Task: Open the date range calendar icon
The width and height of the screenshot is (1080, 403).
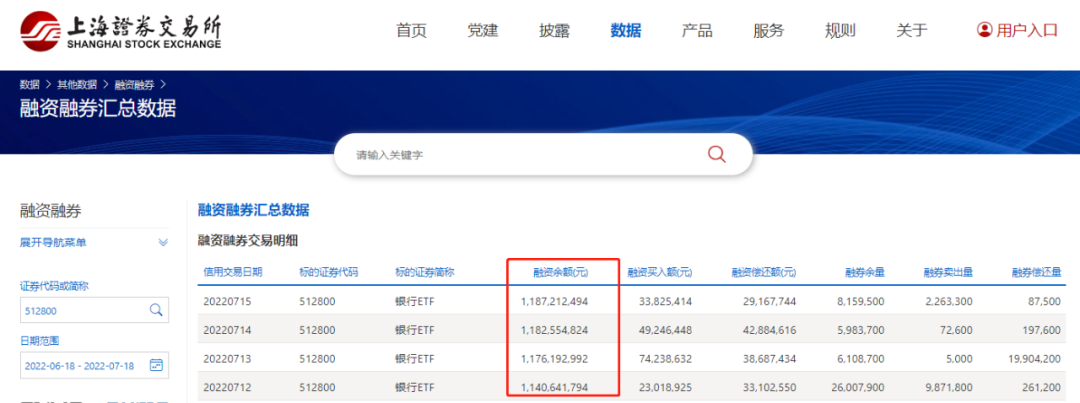Action: pyautogui.click(x=156, y=365)
